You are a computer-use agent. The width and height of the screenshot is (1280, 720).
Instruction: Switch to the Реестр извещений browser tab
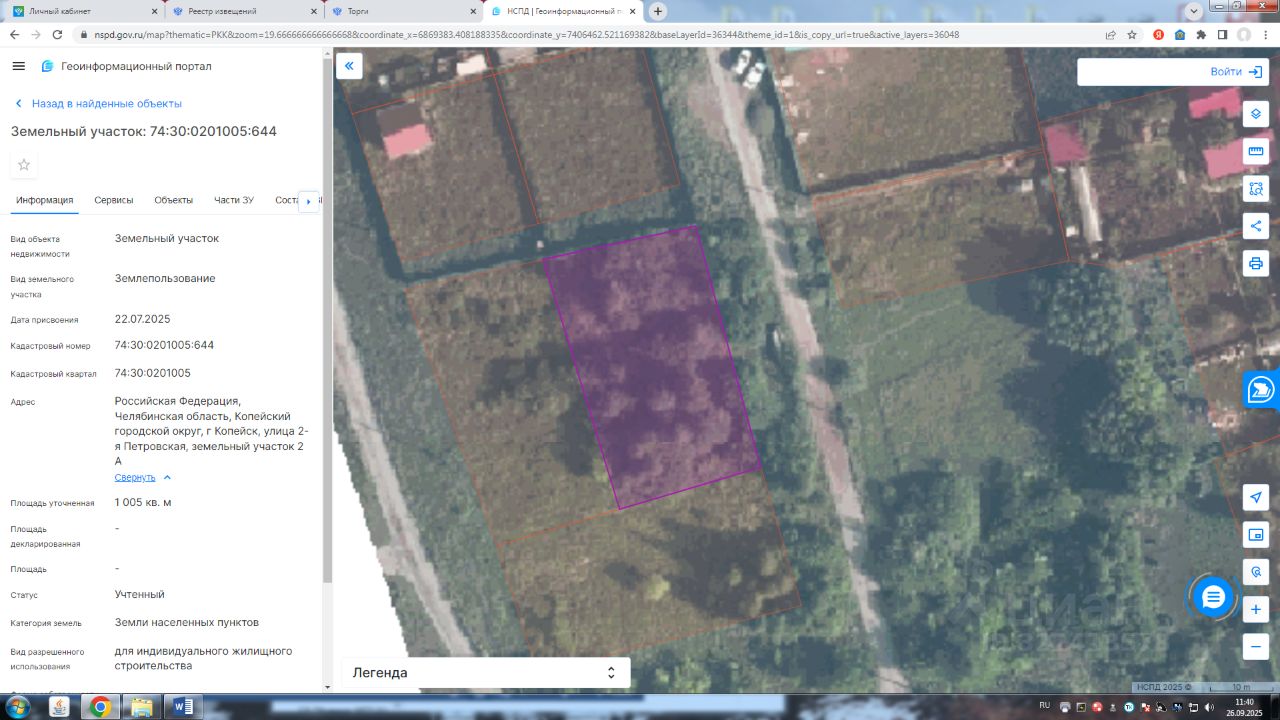click(x=244, y=11)
